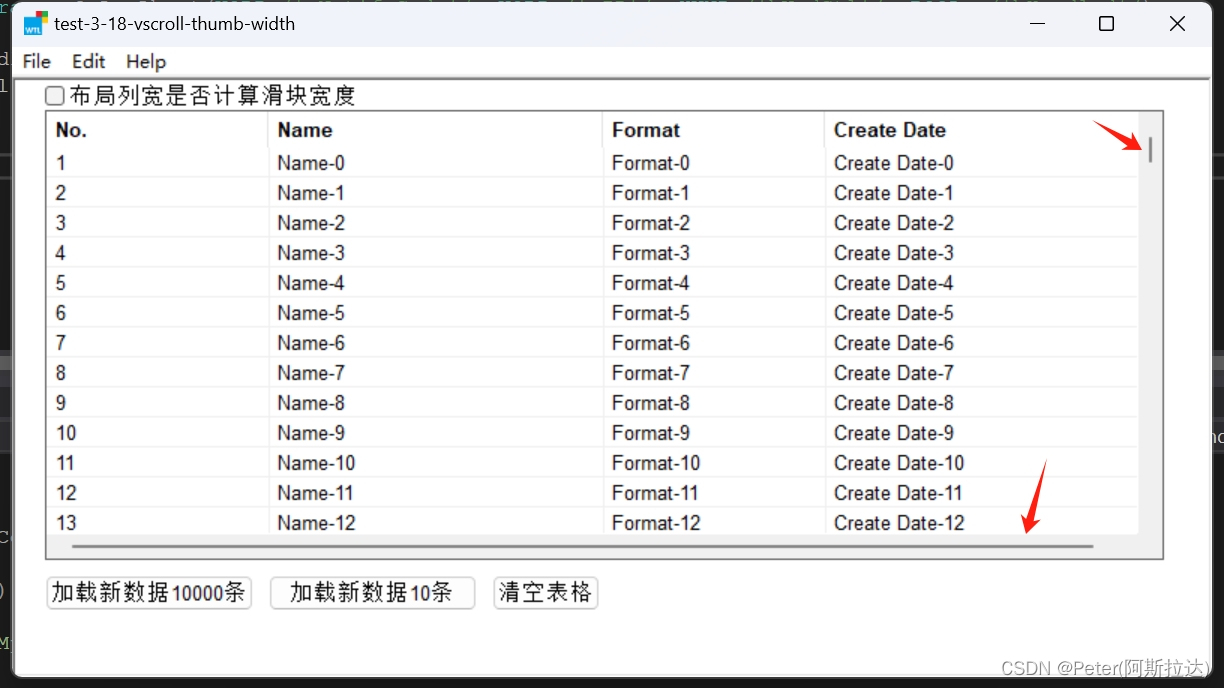Click the Format-10 cell
The width and height of the screenshot is (1224, 688).
715,463
